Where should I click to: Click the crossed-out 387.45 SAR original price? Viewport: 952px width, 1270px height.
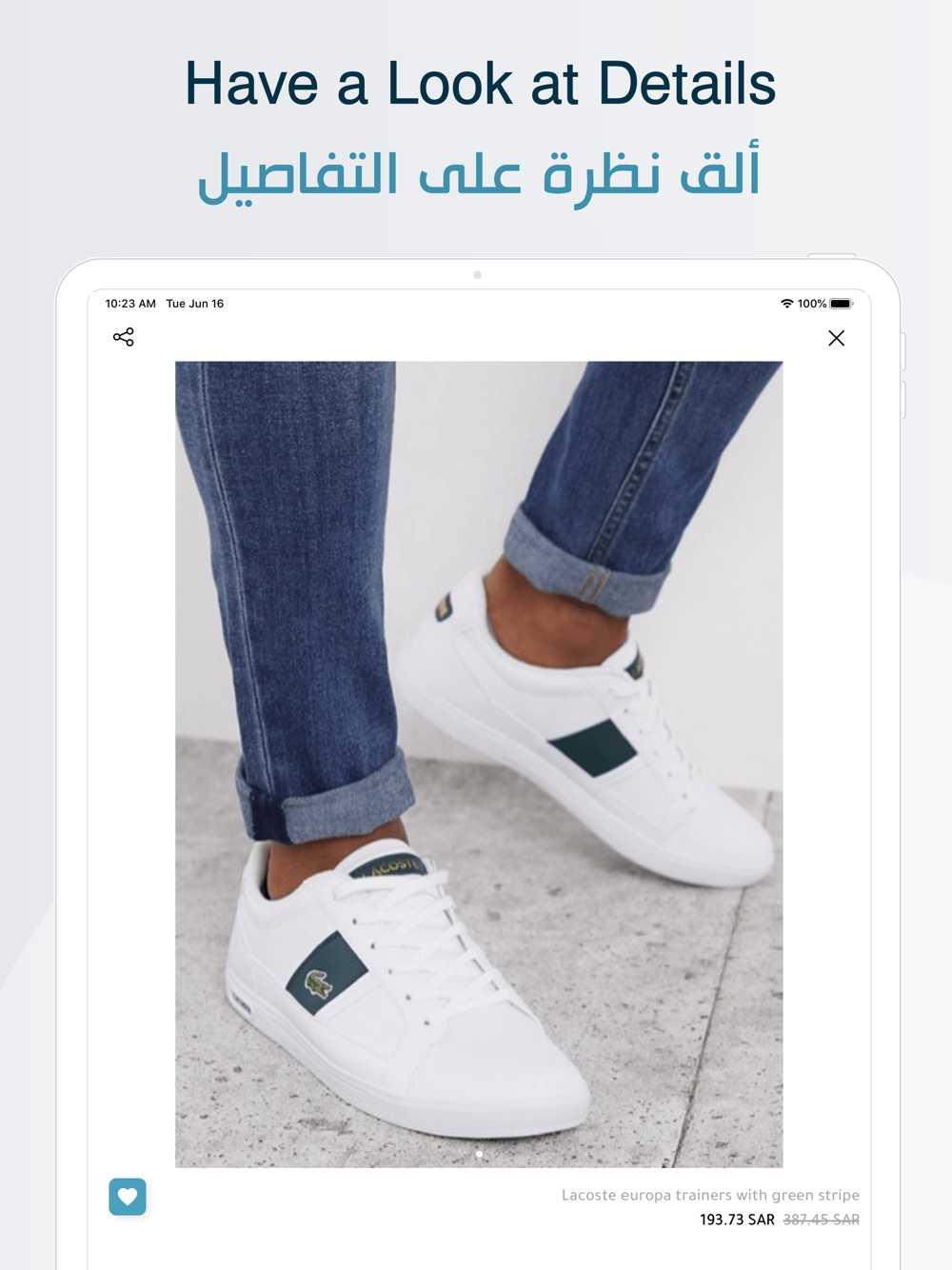click(821, 1220)
